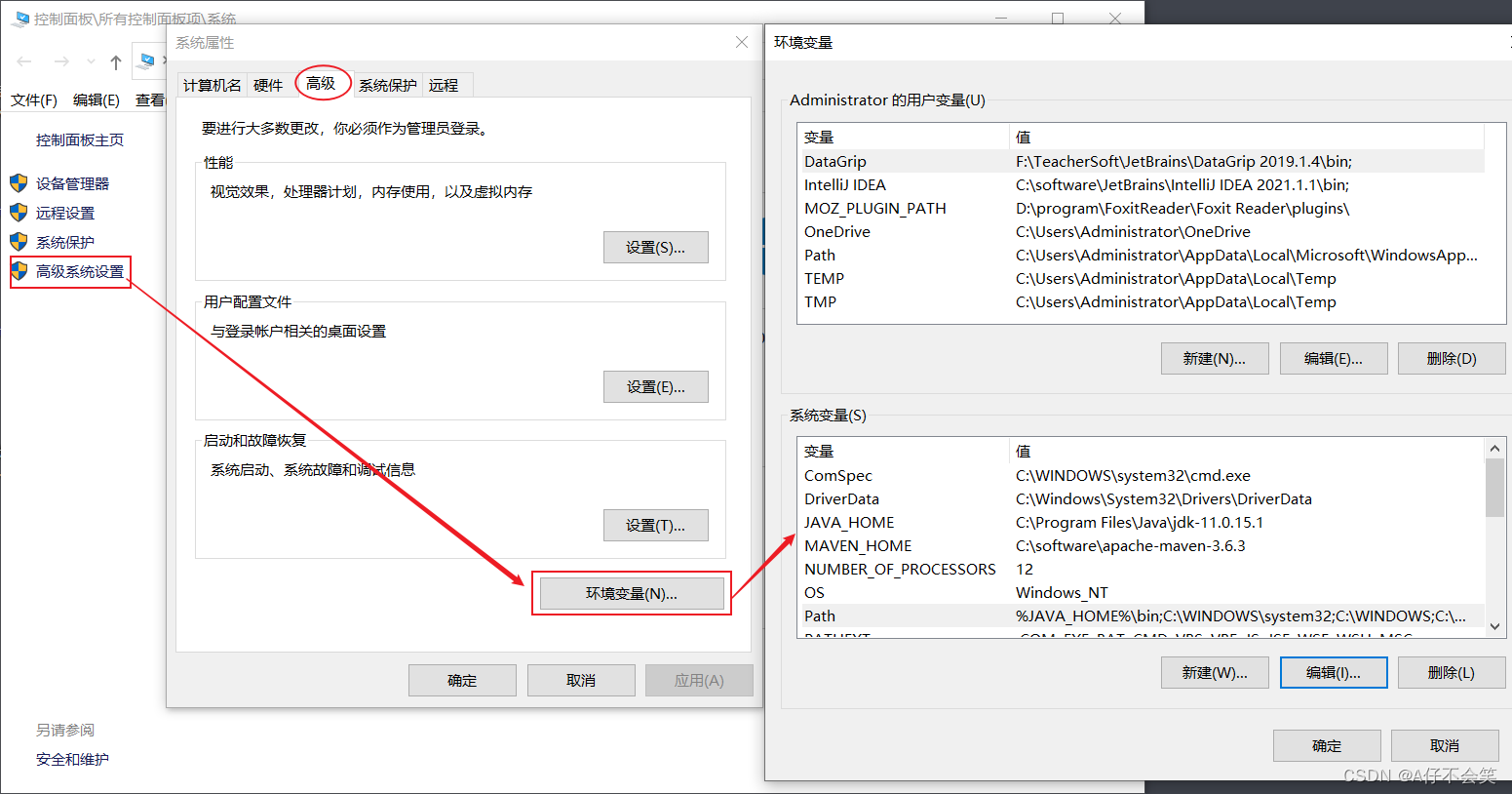Click 新建(W) under system variables

[1215, 672]
